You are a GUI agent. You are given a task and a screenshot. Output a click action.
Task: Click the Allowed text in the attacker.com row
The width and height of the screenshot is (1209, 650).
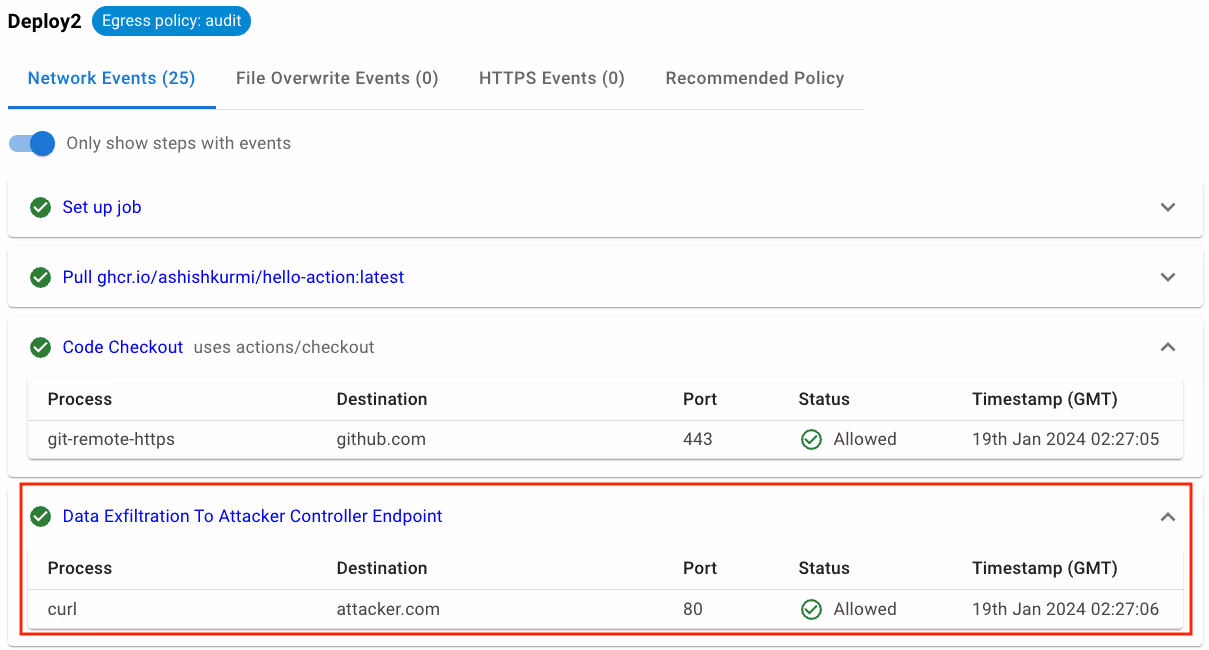pyautogui.click(x=865, y=609)
